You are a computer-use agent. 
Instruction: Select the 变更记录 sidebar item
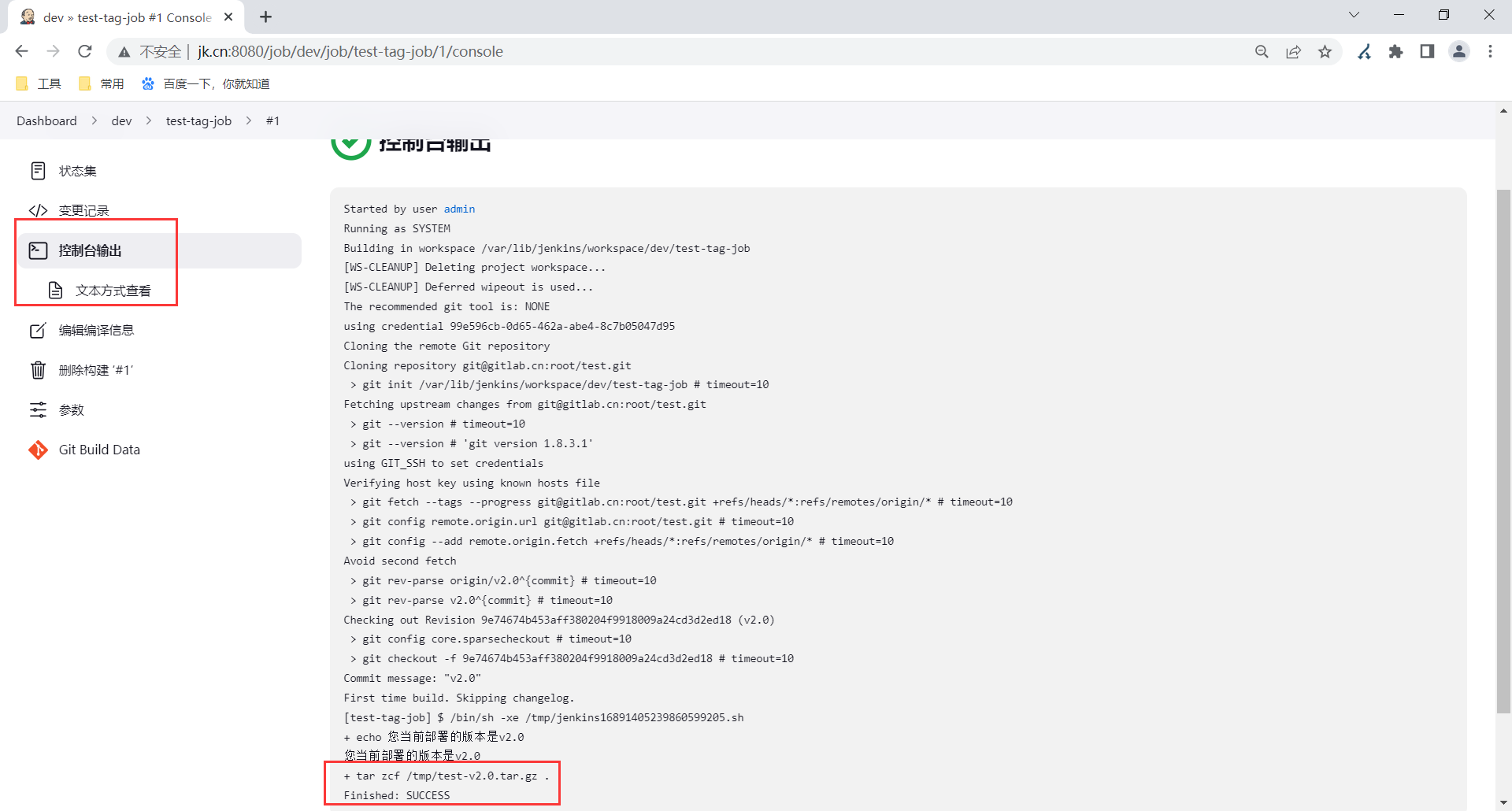158,210
